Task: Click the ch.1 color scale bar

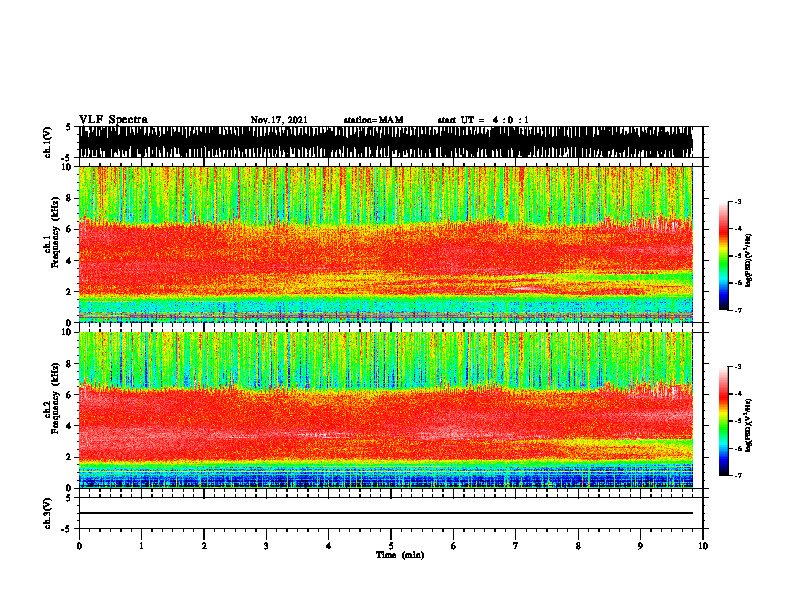Action: coord(724,256)
